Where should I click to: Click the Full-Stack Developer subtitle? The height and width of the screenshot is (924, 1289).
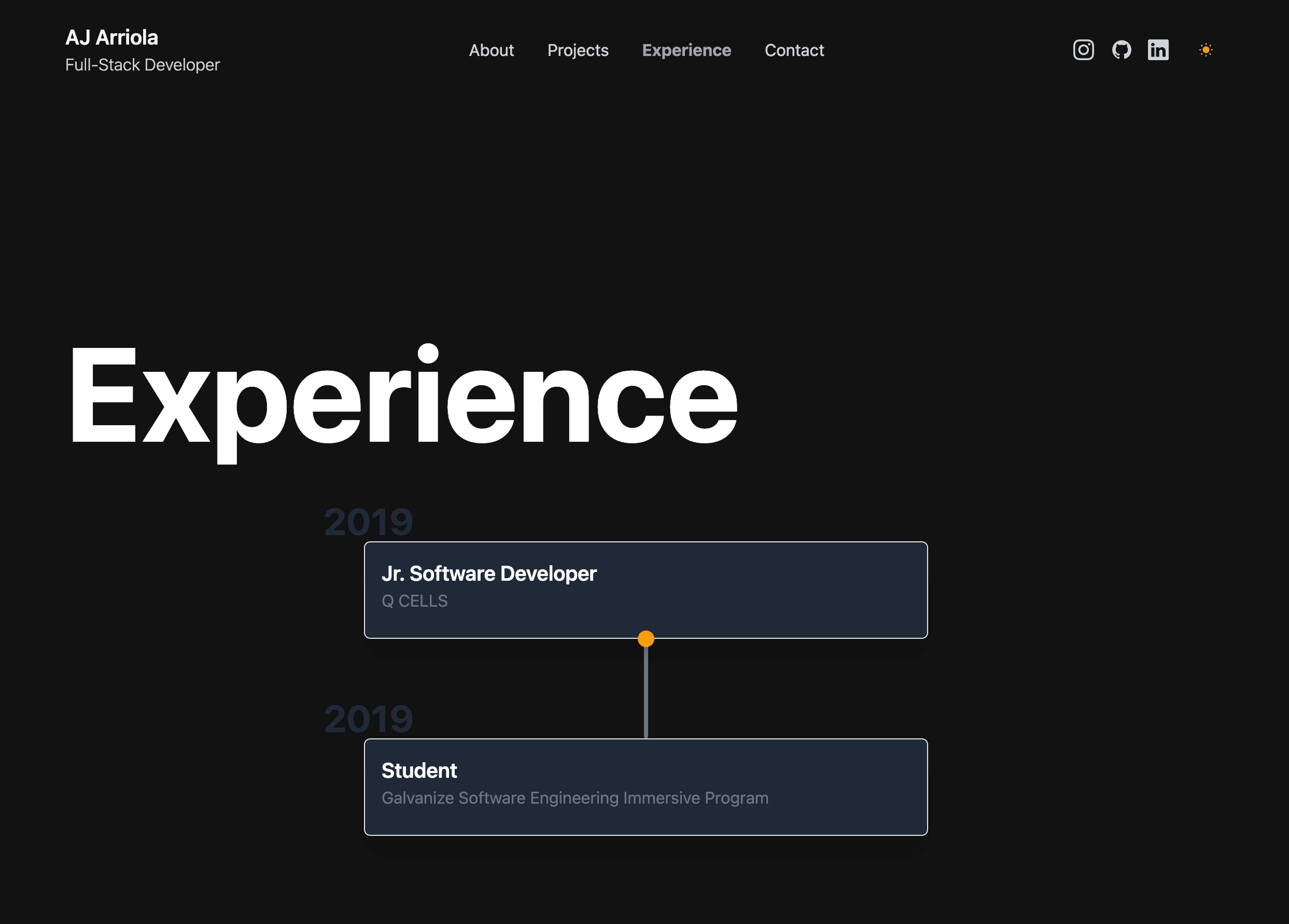click(x=142, y=65)
